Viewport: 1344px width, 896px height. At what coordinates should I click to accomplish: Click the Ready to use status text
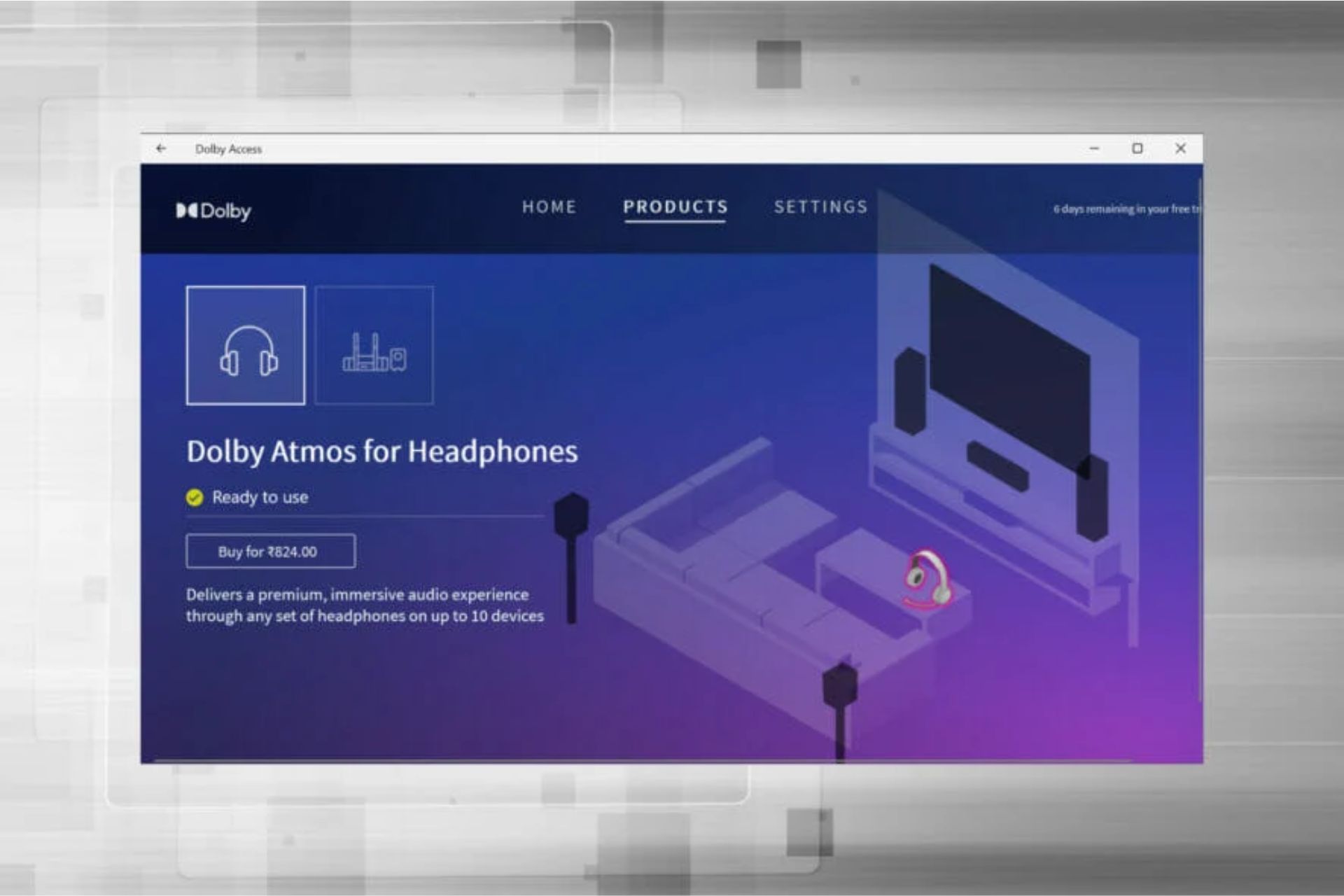(260, 497)
